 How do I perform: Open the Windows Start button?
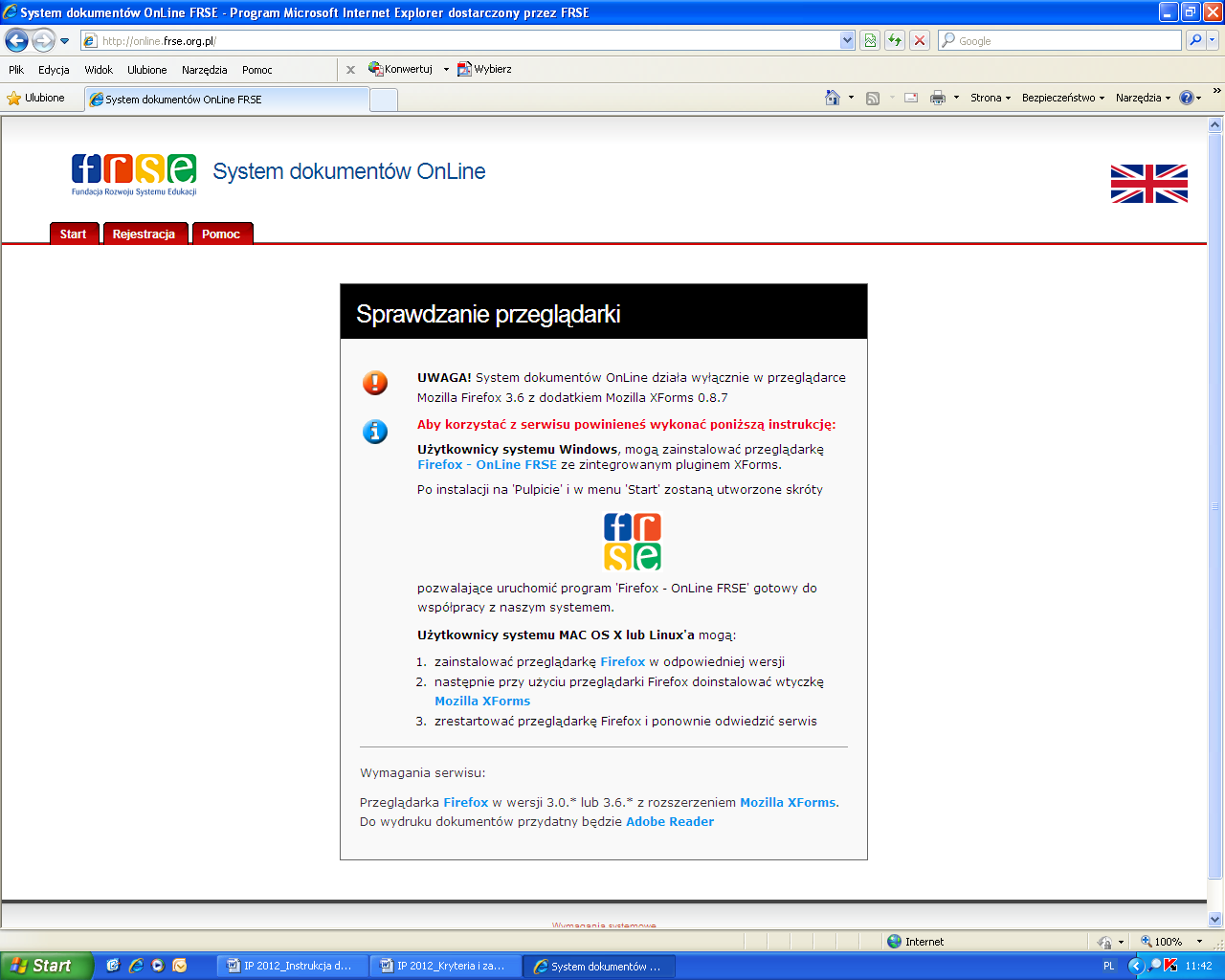point(47,966)
